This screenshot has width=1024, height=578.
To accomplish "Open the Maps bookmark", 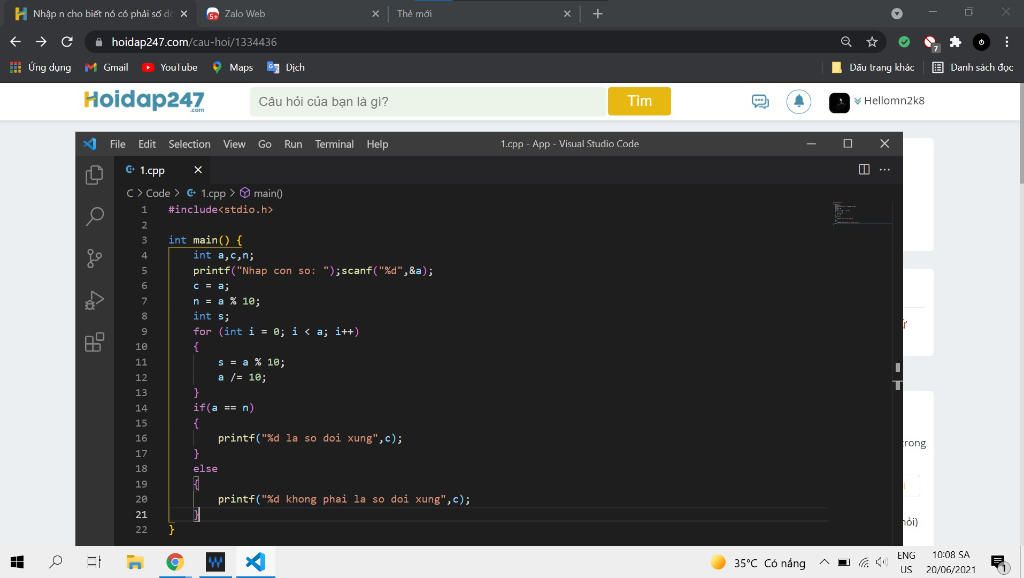I will pos(232,67).
